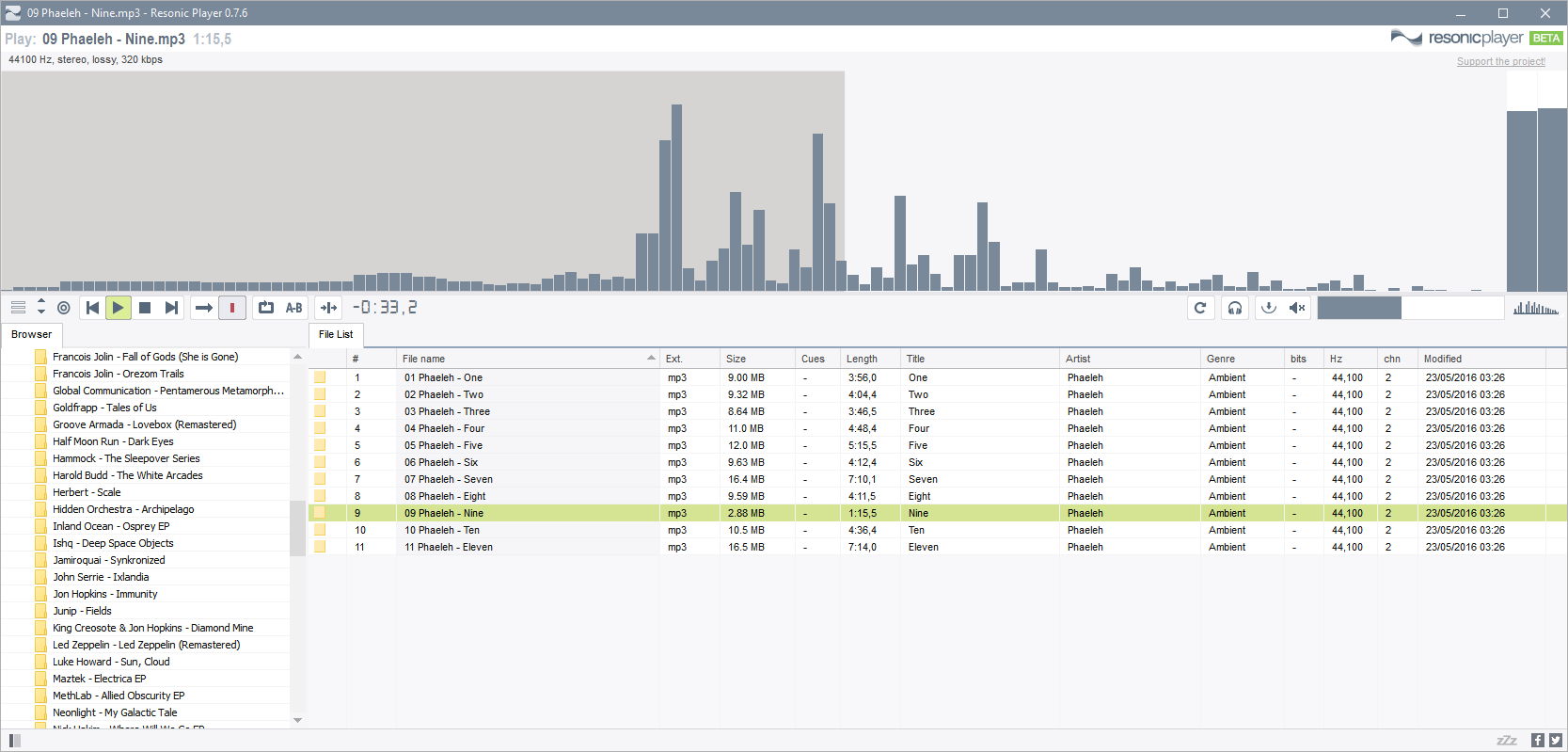
Task: Open folder Hidden Orchestra - Archipelago
Action: (x=123, y=509)
